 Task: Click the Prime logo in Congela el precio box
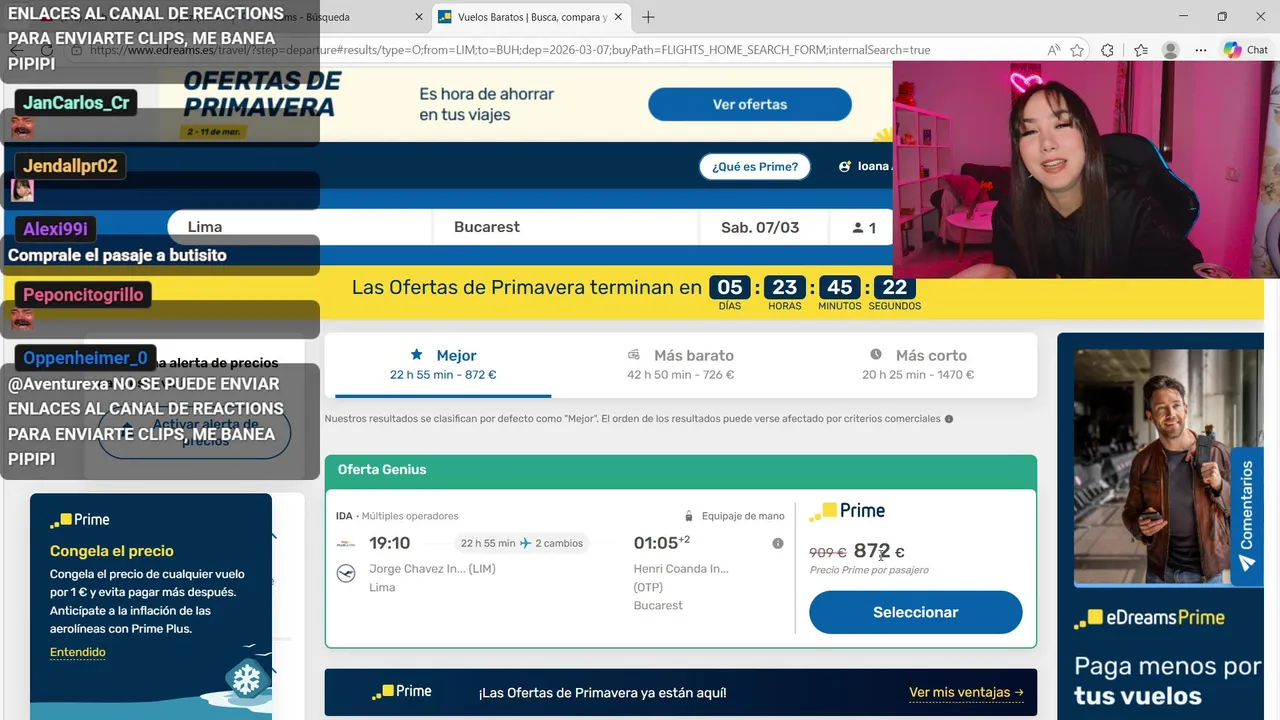tap(80, 520)
